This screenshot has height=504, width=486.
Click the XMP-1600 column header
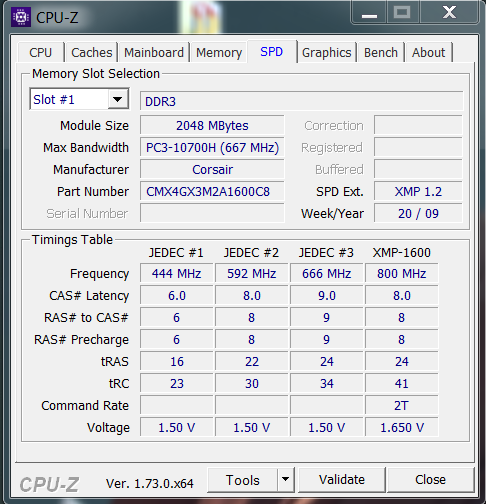click(401, 253)
